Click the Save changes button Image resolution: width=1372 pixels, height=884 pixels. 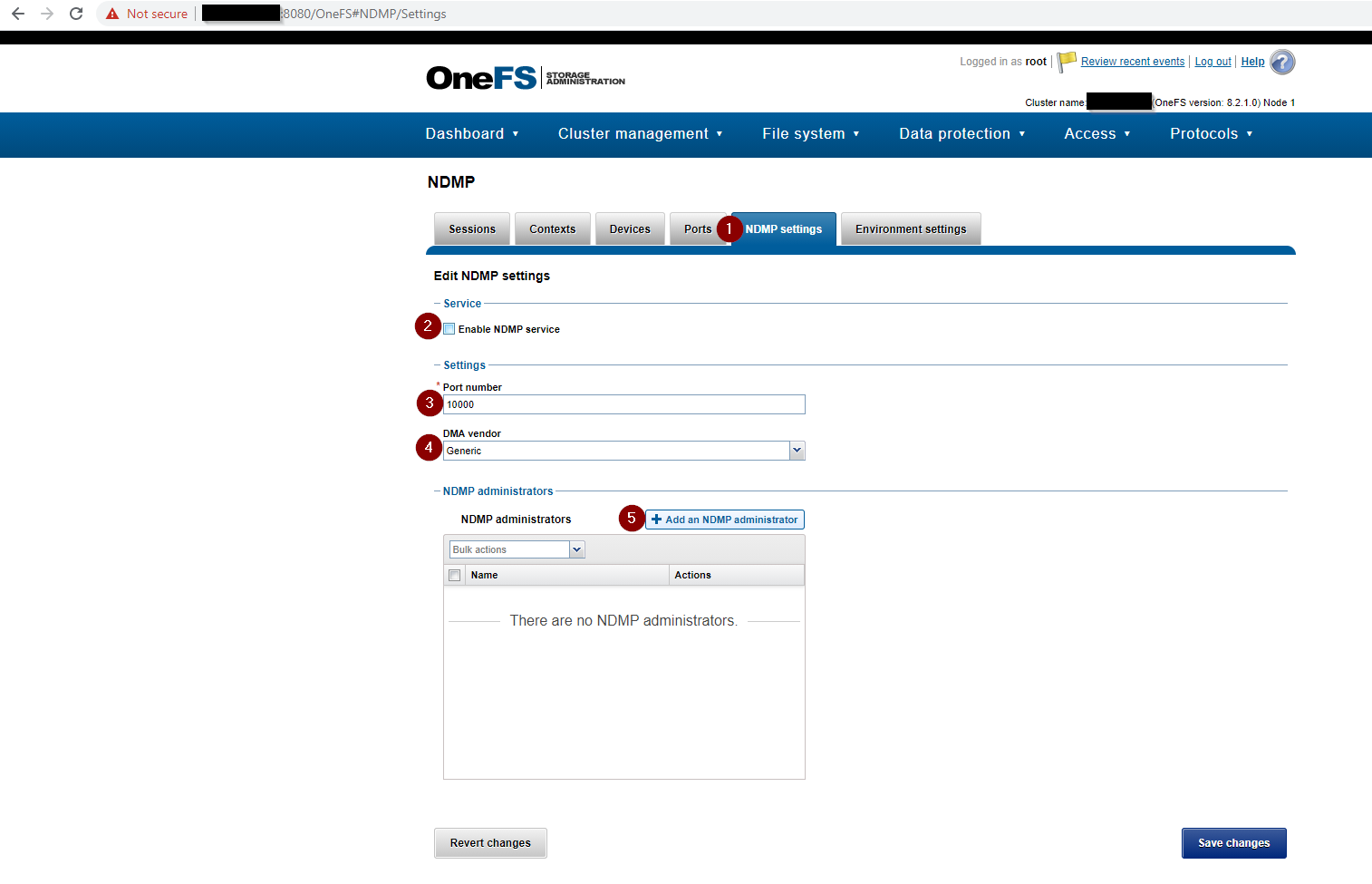point(1232,842)
